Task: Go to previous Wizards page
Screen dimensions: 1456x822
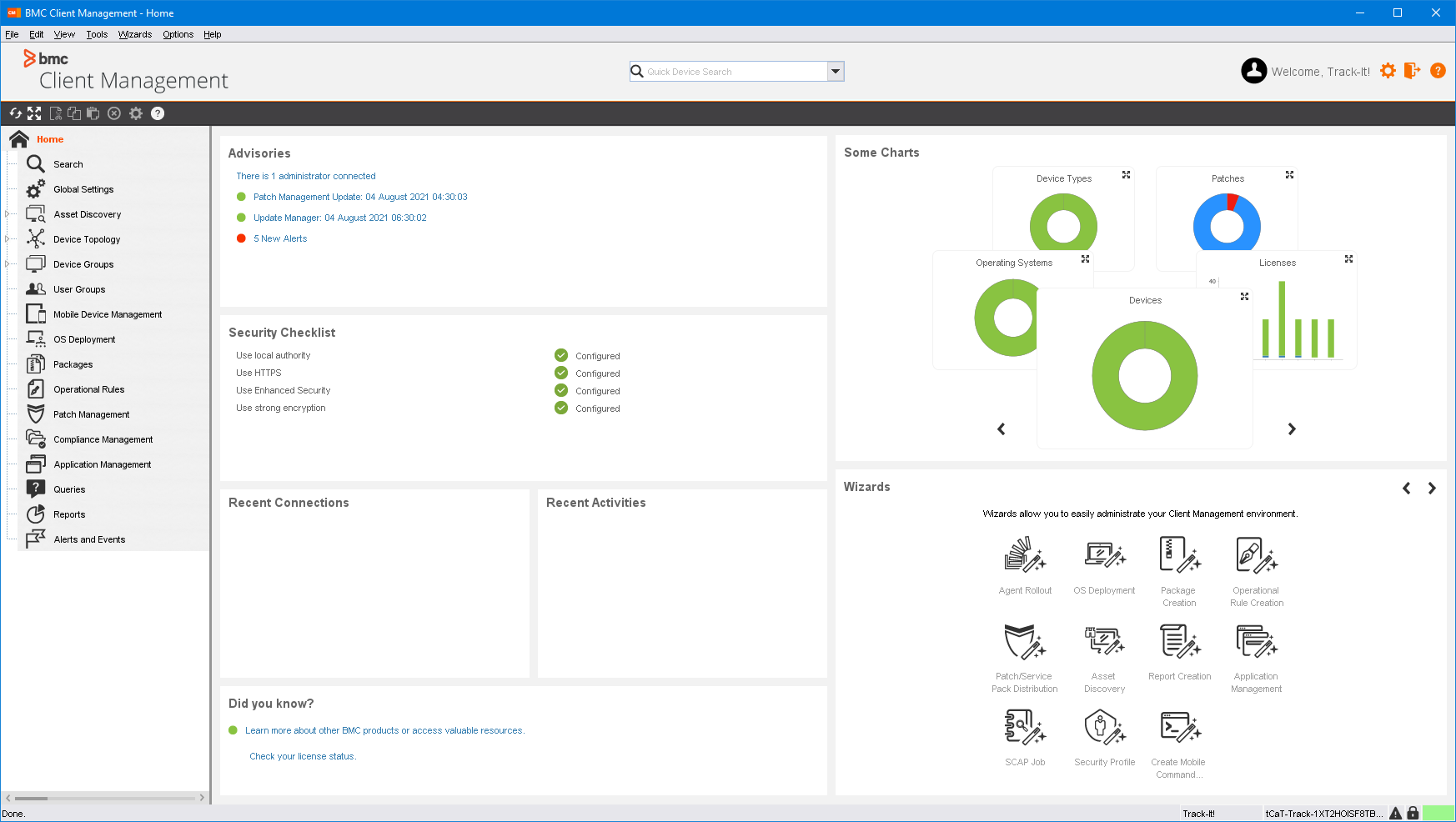Action: [1407, 489]
